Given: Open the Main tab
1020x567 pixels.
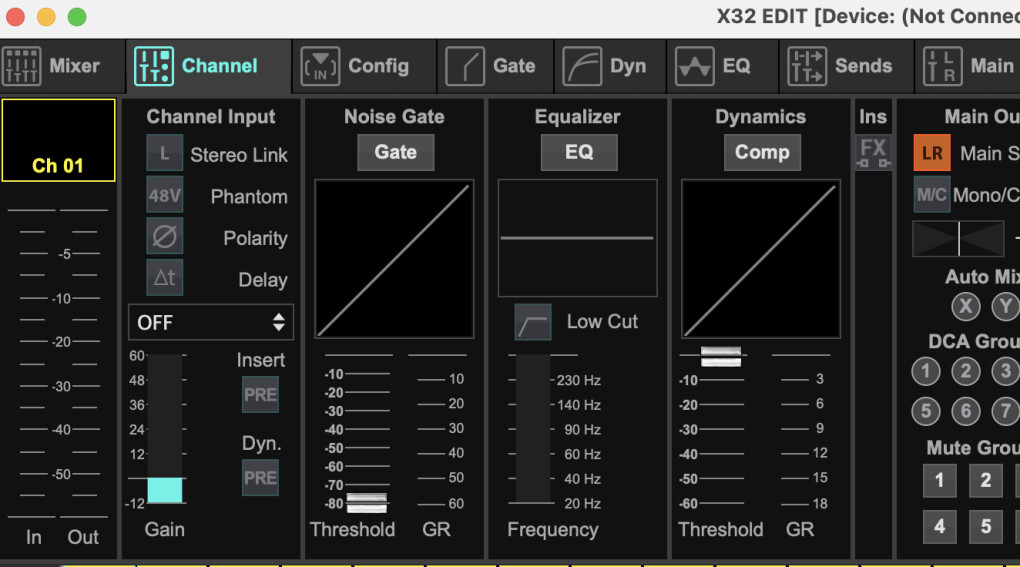Looking at the screenshot, I should (968, 66).
